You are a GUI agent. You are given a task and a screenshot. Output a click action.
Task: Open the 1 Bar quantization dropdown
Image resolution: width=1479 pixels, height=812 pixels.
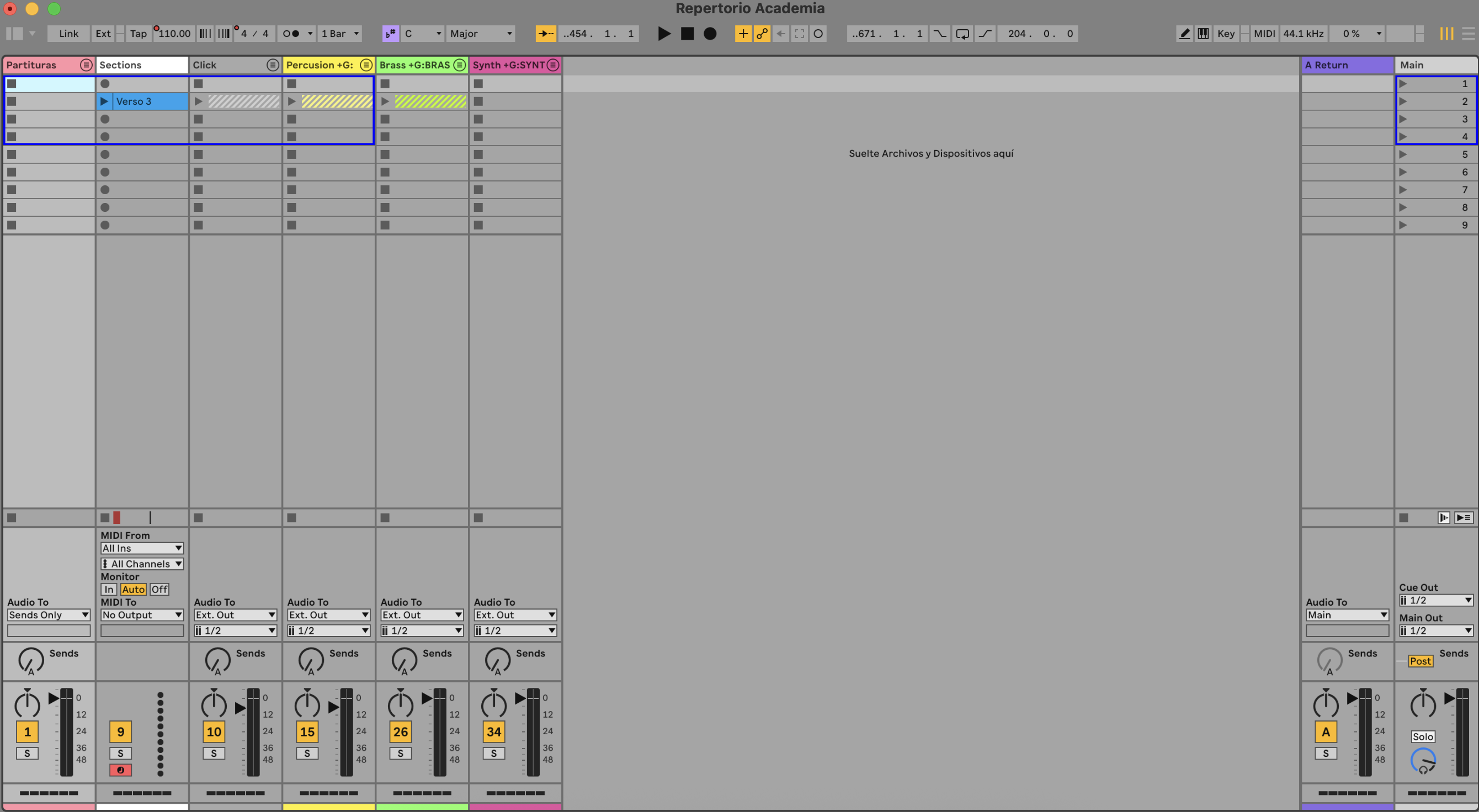pyautogui.click(x=340, y=33)
